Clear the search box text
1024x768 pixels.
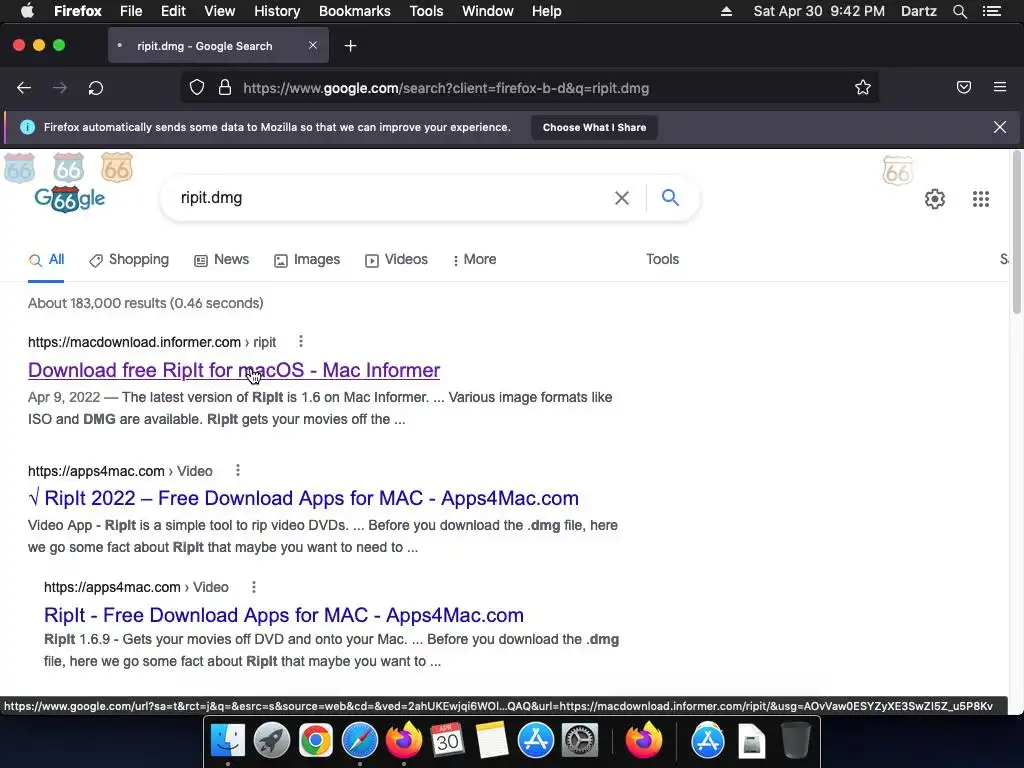622,198
